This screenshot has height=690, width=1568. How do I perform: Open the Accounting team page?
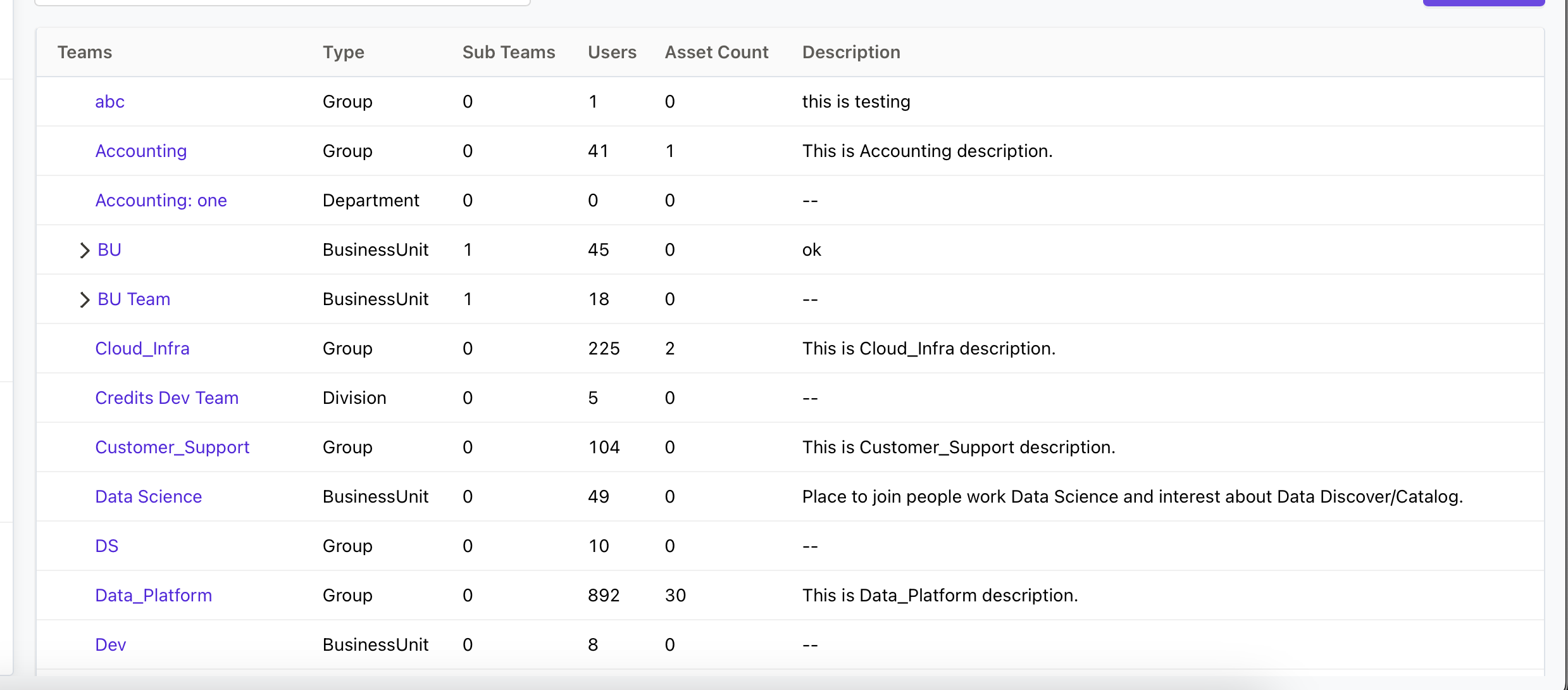point(140,151)
